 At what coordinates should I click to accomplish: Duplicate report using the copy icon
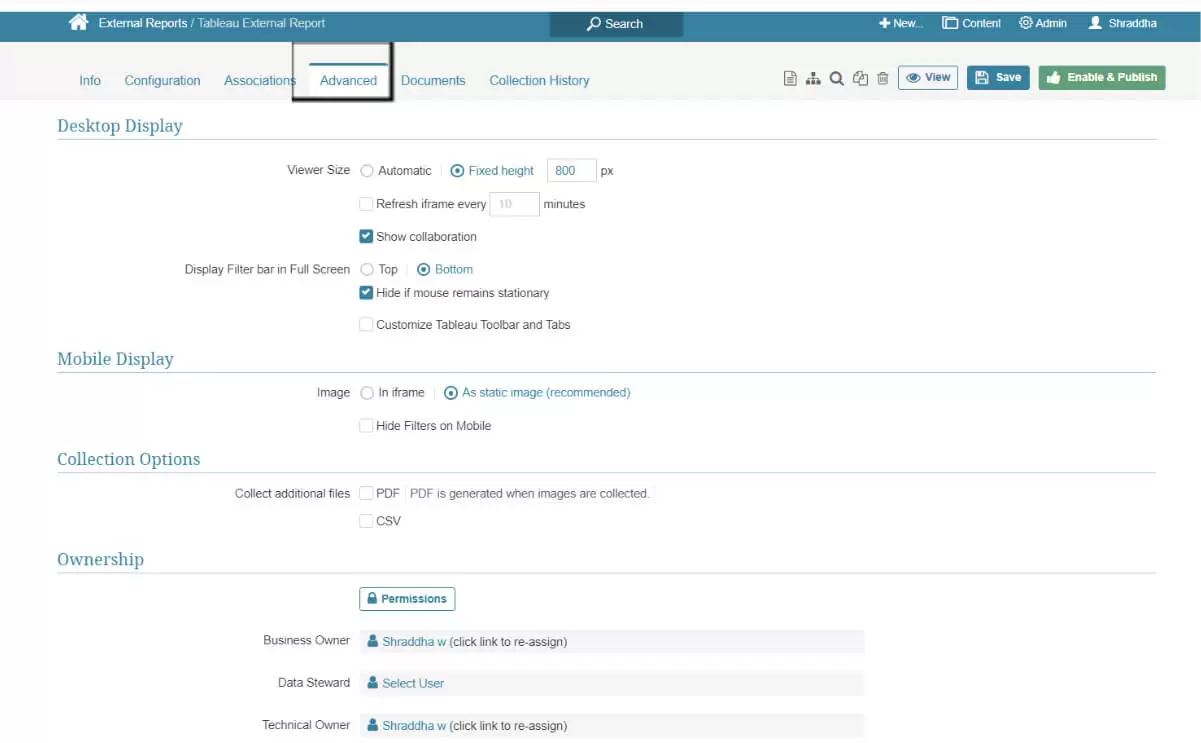click(x=860, y=78)
